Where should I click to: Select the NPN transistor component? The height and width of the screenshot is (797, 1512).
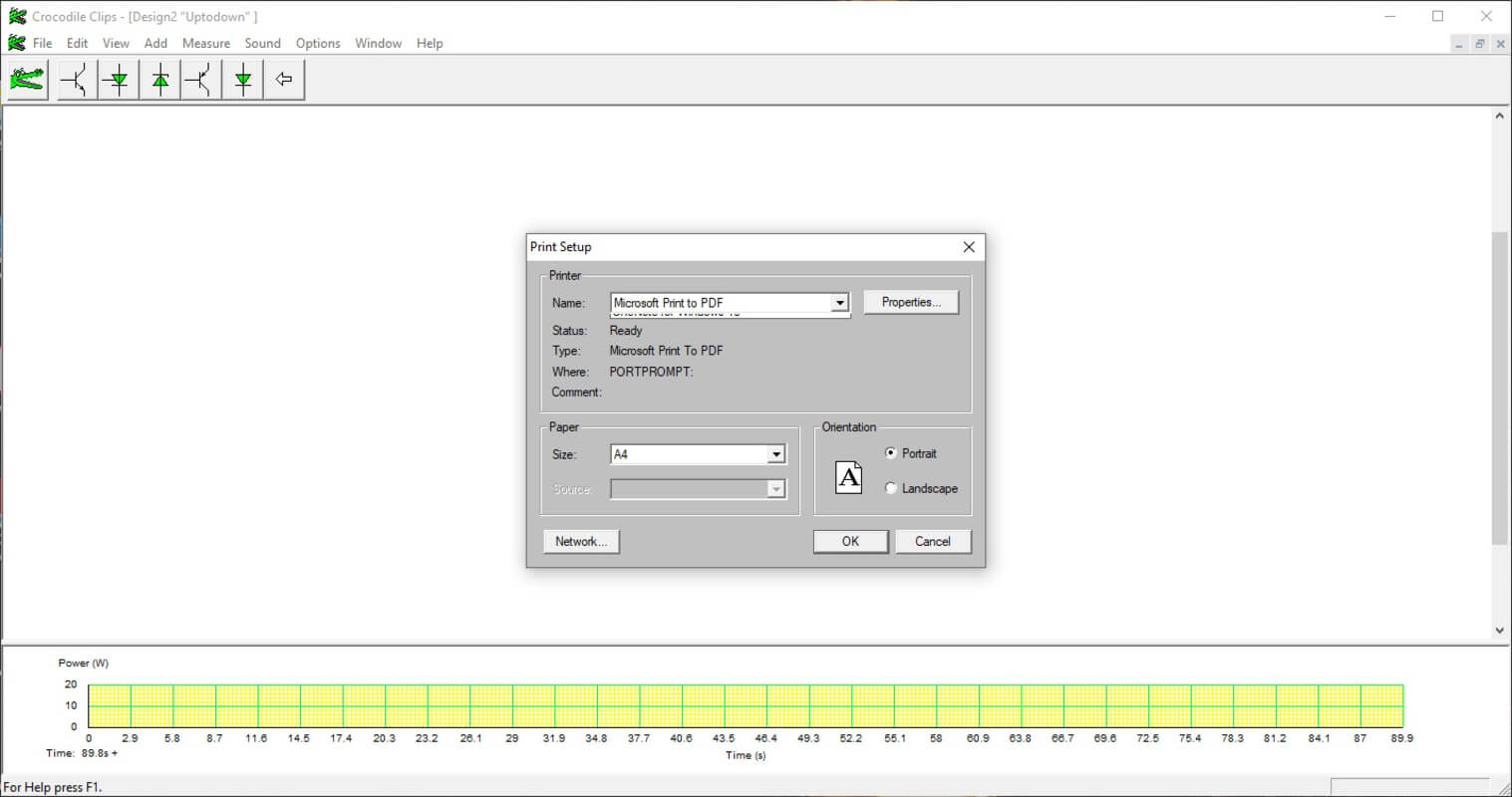point(78,80)
